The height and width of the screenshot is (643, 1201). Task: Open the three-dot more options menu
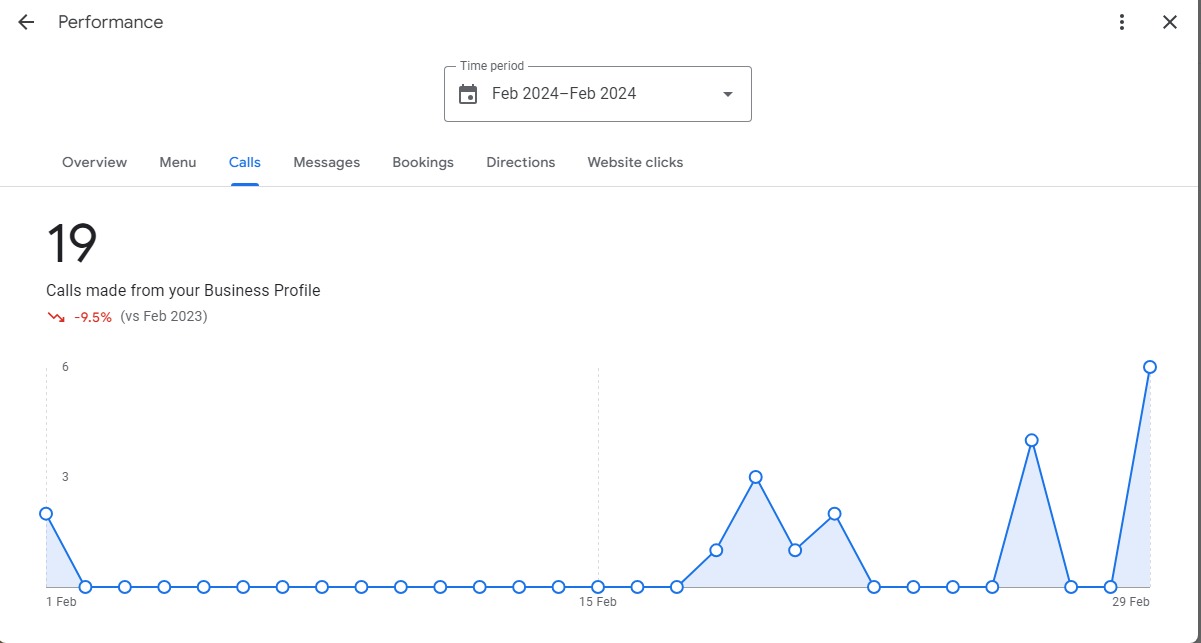coord(1122,22)
